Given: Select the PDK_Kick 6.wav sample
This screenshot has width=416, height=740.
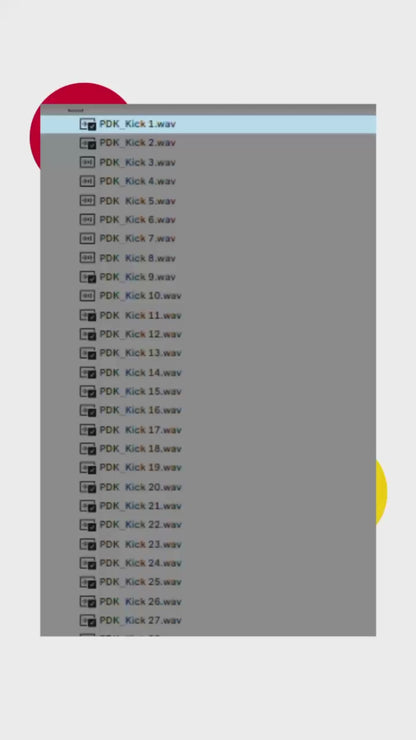Looking at the screenshot, I should coord(208,219).
